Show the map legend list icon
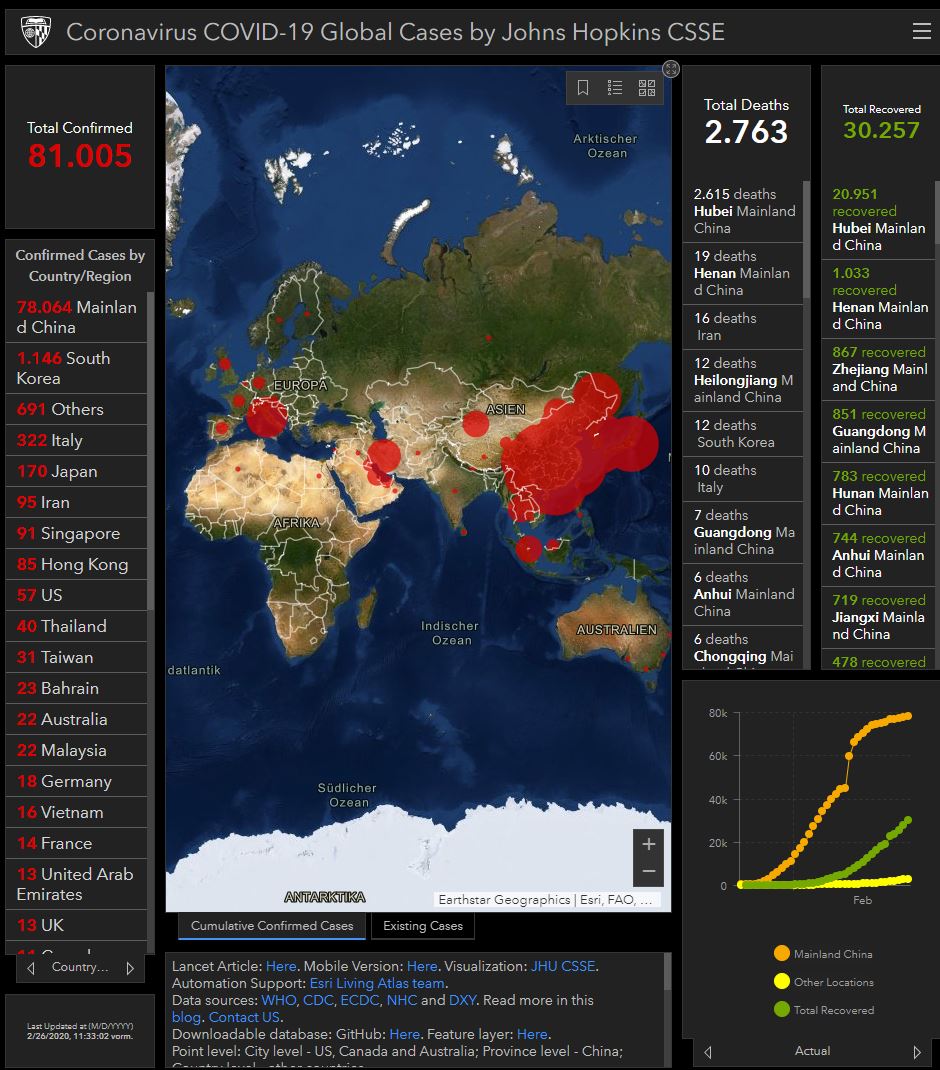This screenshot has width=940, height=1070. (615, 87)
